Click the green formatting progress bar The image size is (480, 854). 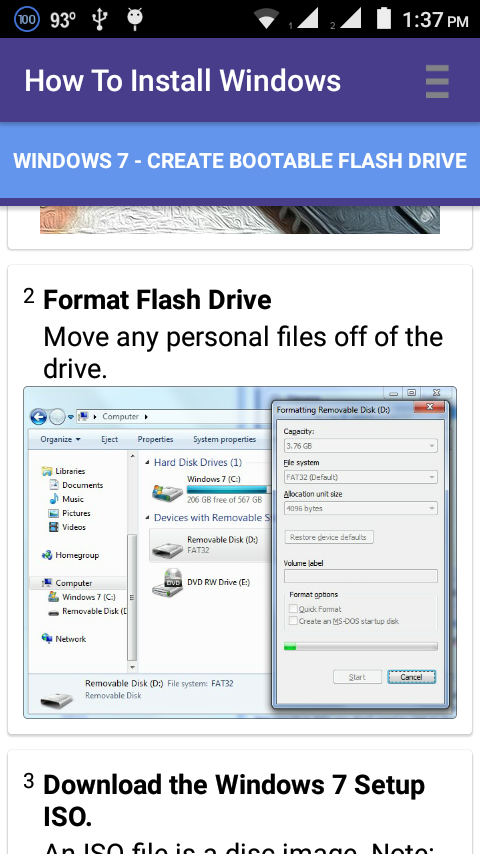361,646
